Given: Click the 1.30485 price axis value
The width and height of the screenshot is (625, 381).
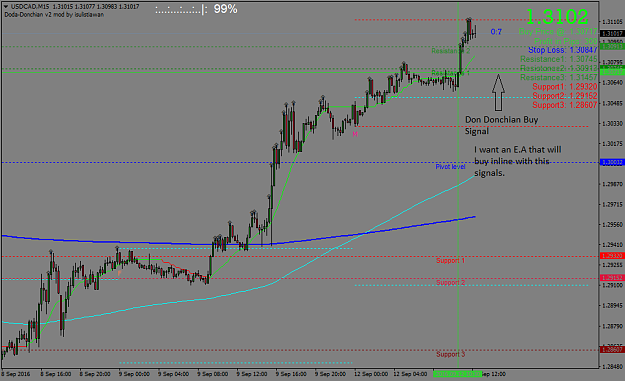Looking at the screenshot, I should (613, 103).
